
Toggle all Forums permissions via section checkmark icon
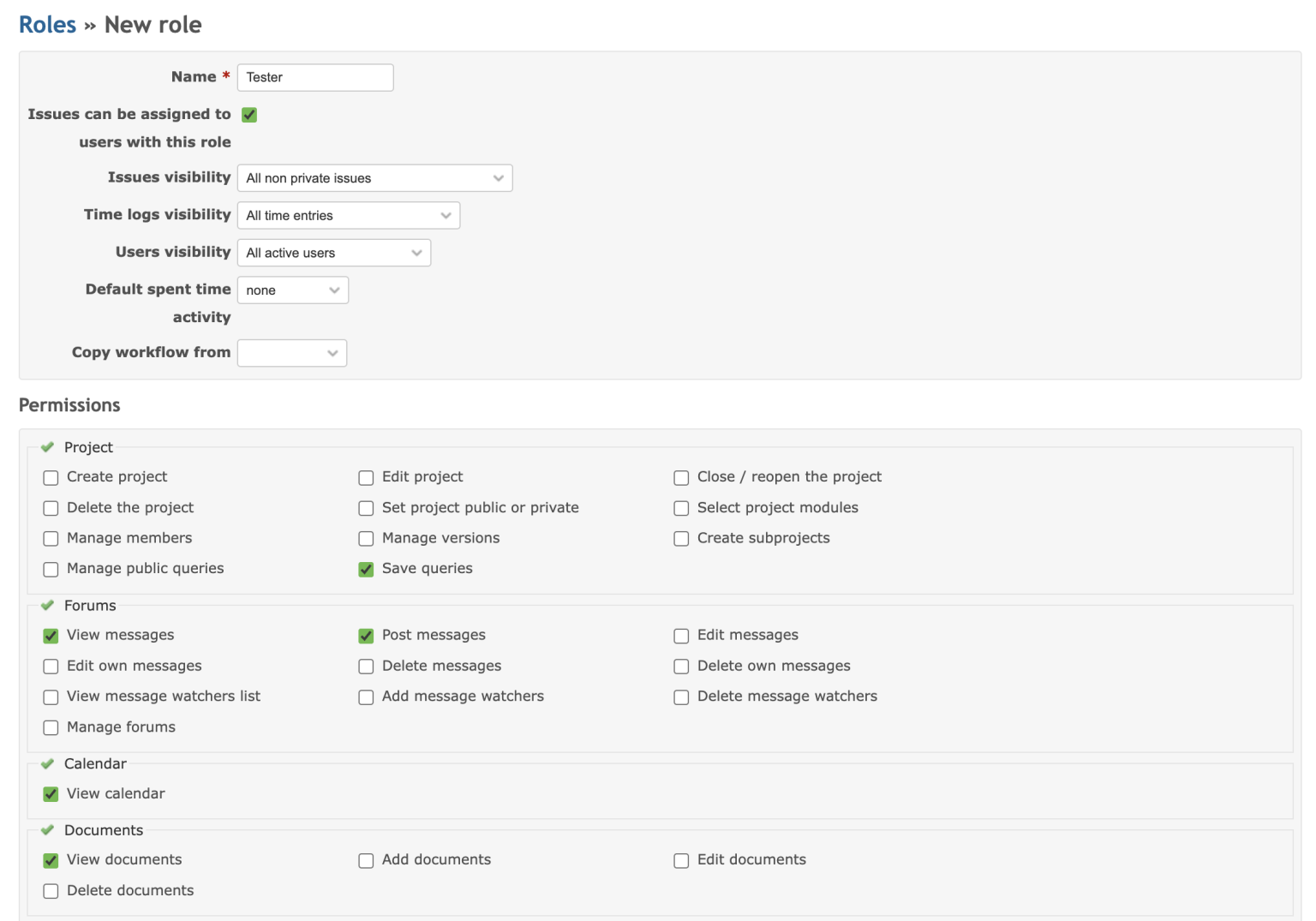(48, 605)
